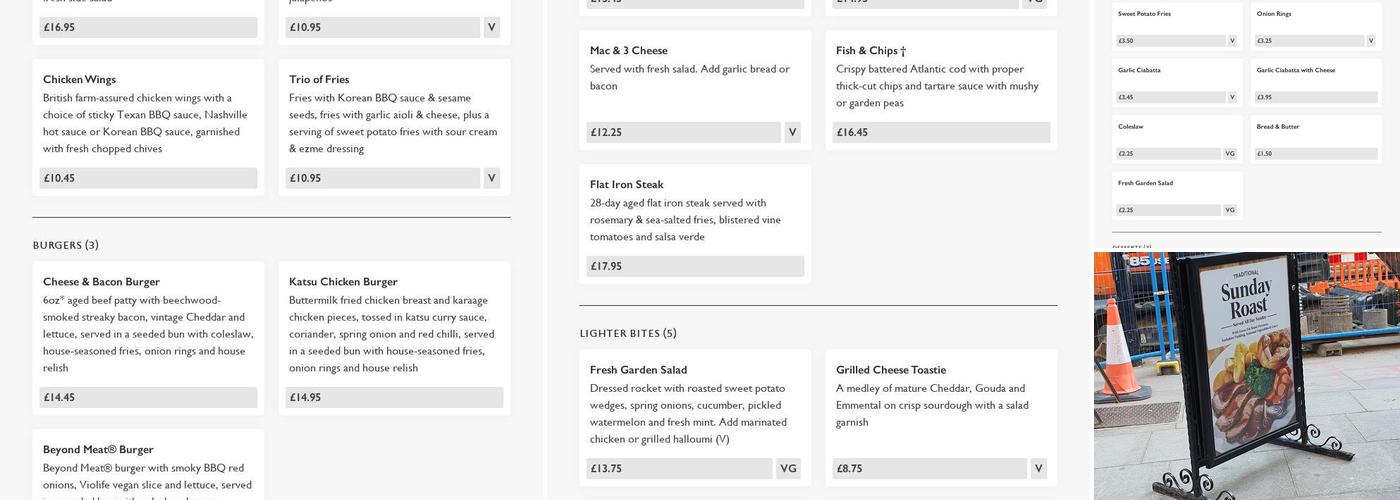Select the Beyond Meat® Burger title
The image size is (1400, 500).
coord(98,449)
